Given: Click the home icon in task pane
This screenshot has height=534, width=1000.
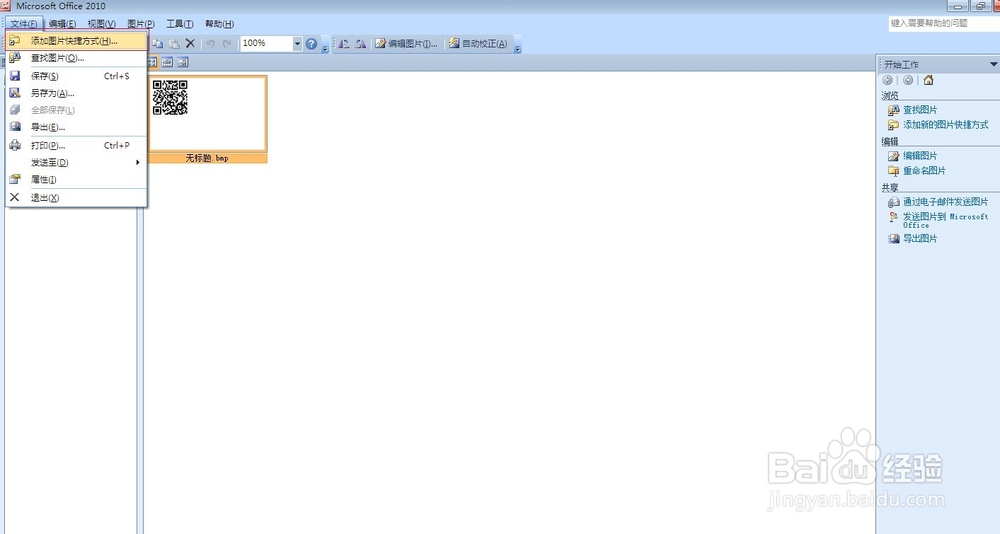Looking at the screenshot, I should click(929, 80).
